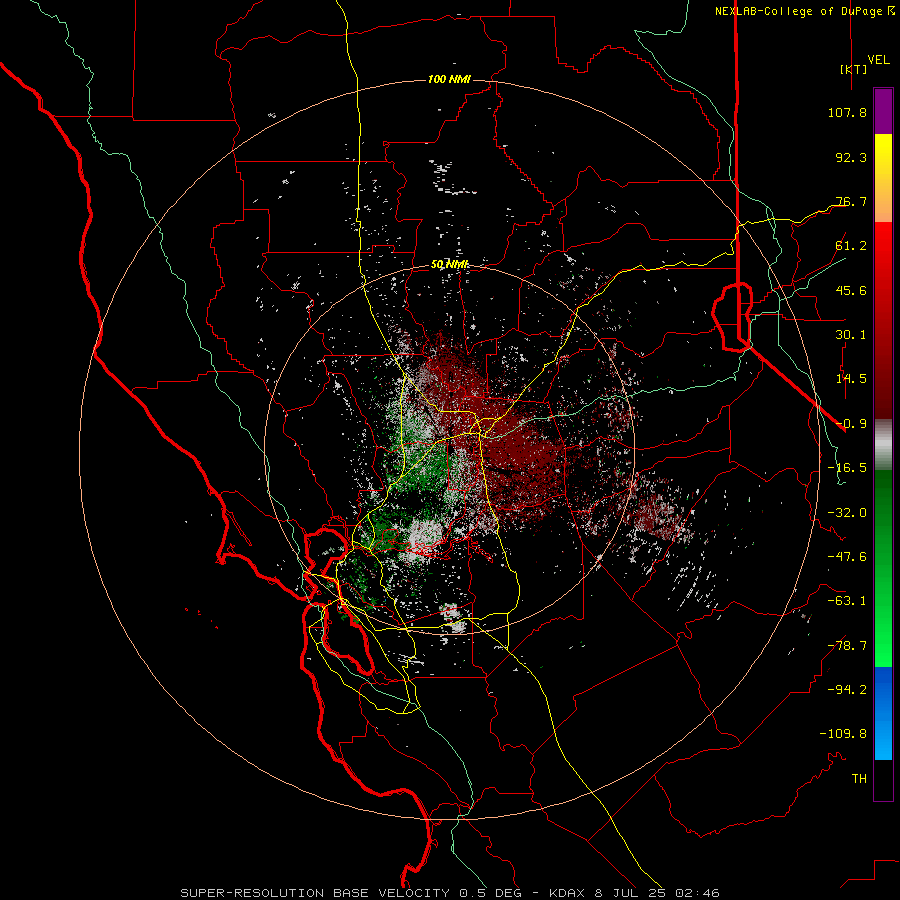Click the VEL legend heading
Viewport: 900px width, 900px height.
pyautogui.click(x=878, y=60)
